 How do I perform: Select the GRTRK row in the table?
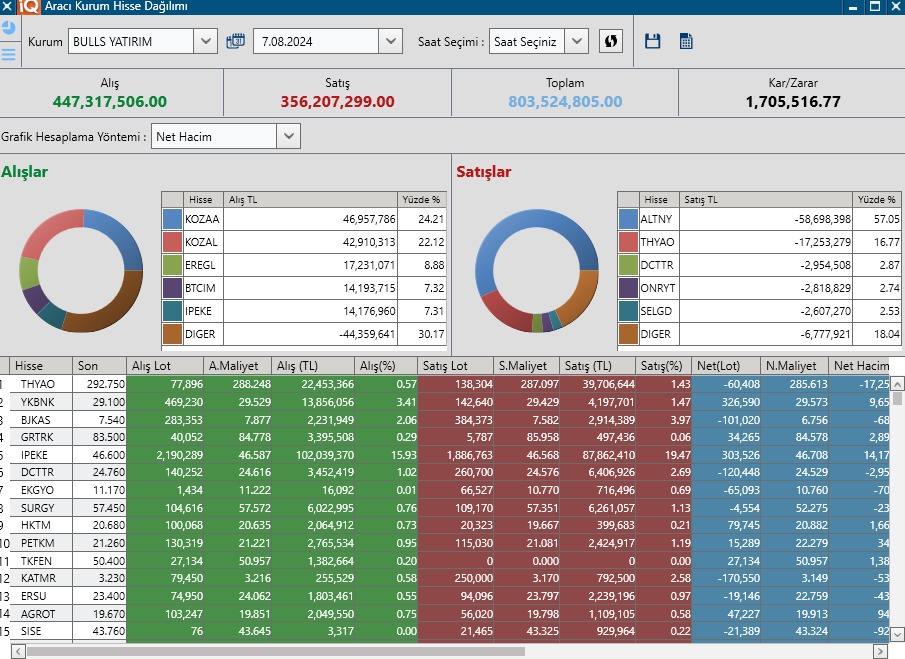pos(444,437)
